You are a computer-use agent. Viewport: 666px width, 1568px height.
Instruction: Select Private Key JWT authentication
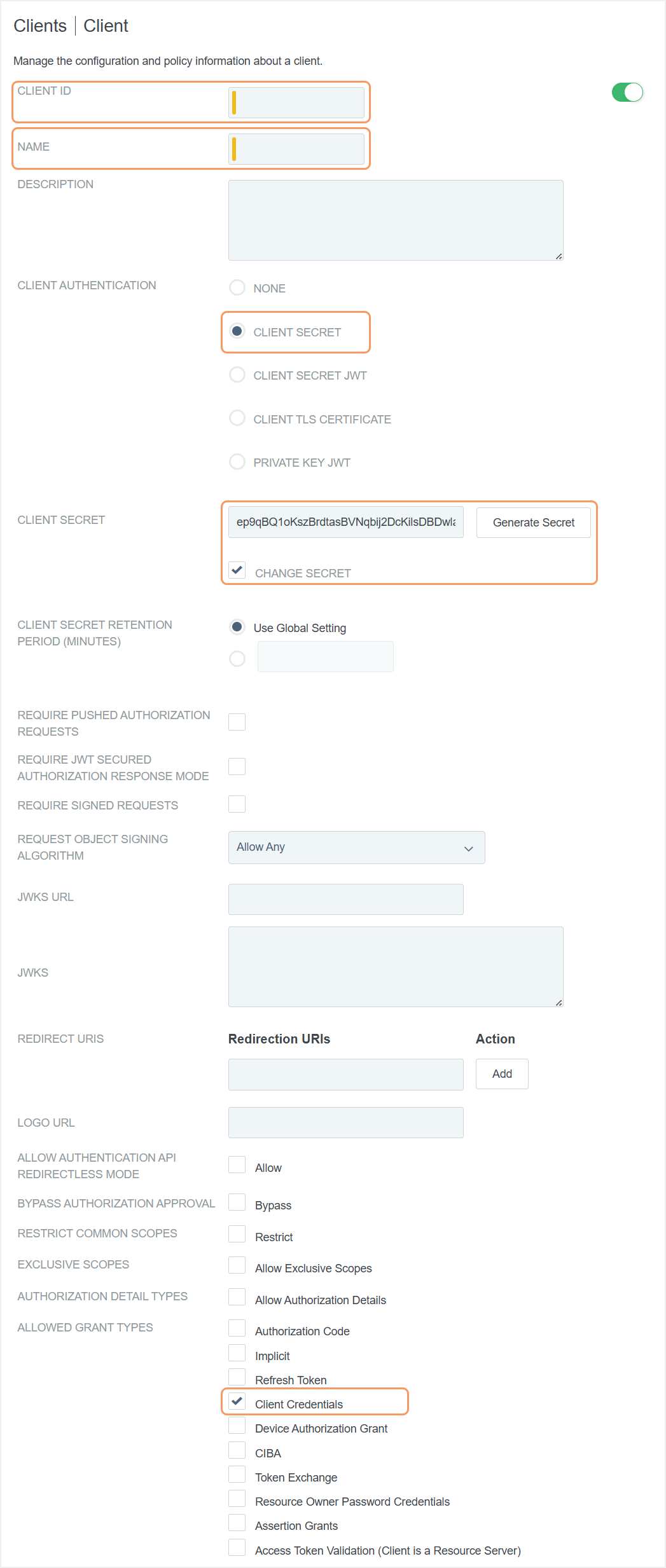click(x=237, y=462)
